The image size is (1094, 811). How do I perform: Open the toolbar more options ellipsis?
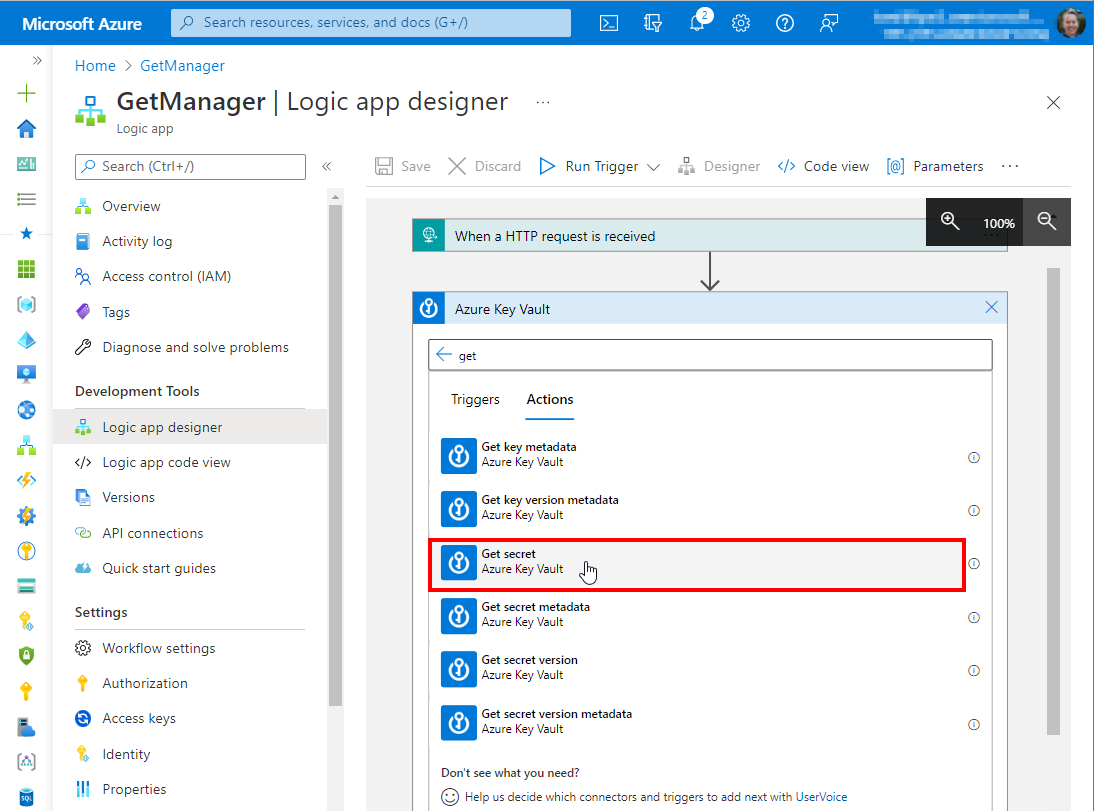click(1009, 166)
